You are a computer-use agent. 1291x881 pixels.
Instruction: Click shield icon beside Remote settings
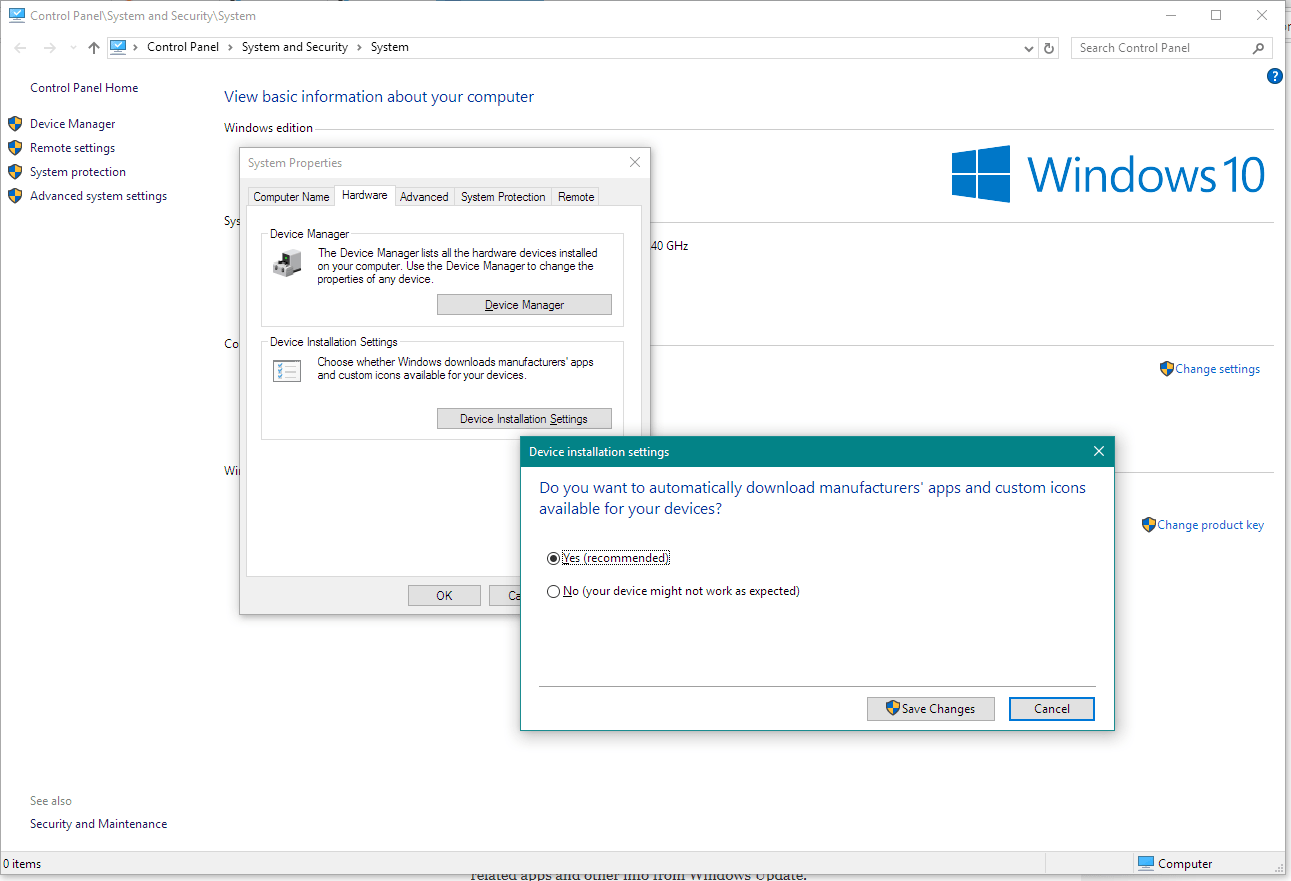[x=15, y=148]
